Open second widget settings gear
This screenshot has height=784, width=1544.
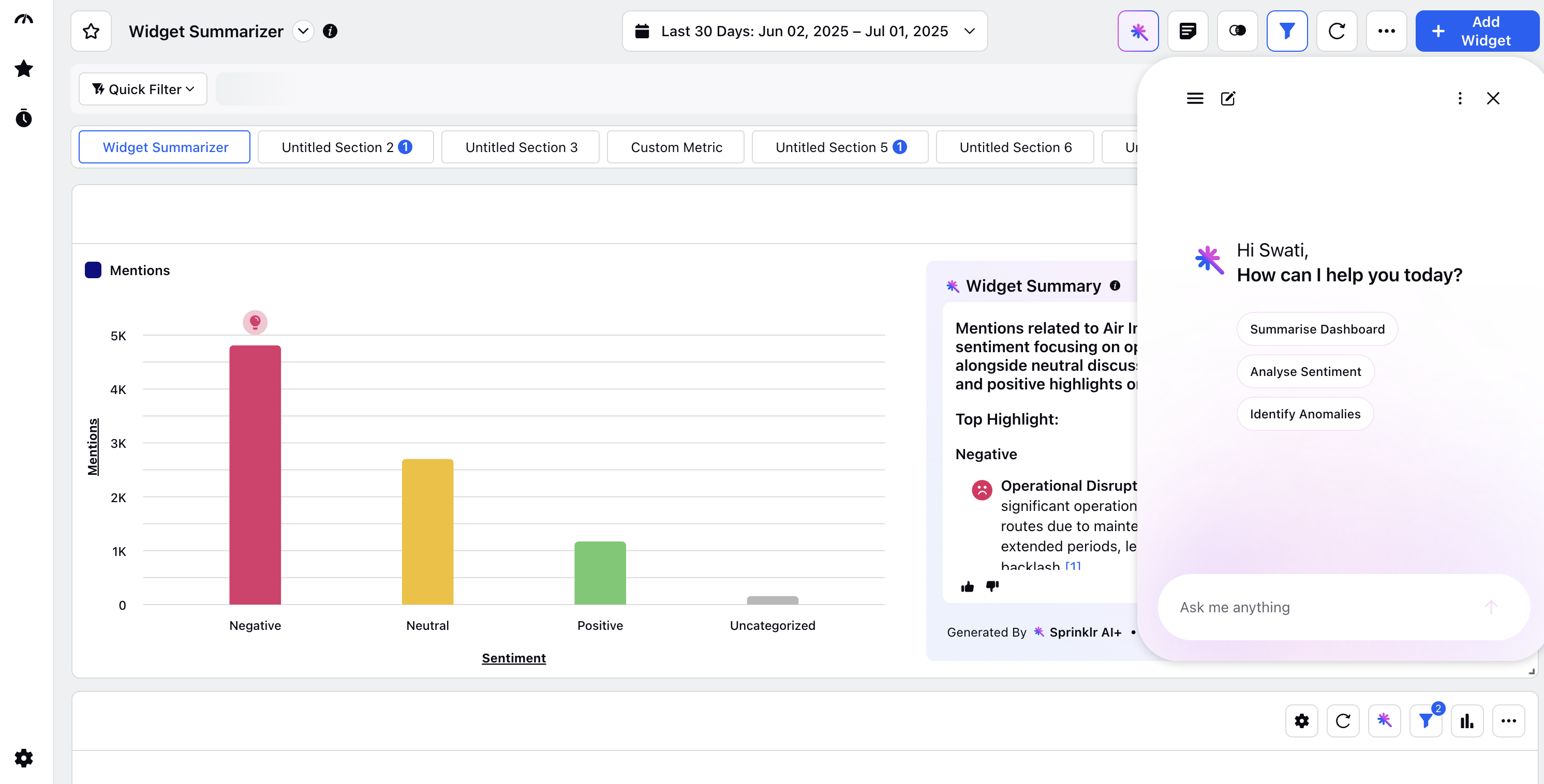tap(1301, 720)
